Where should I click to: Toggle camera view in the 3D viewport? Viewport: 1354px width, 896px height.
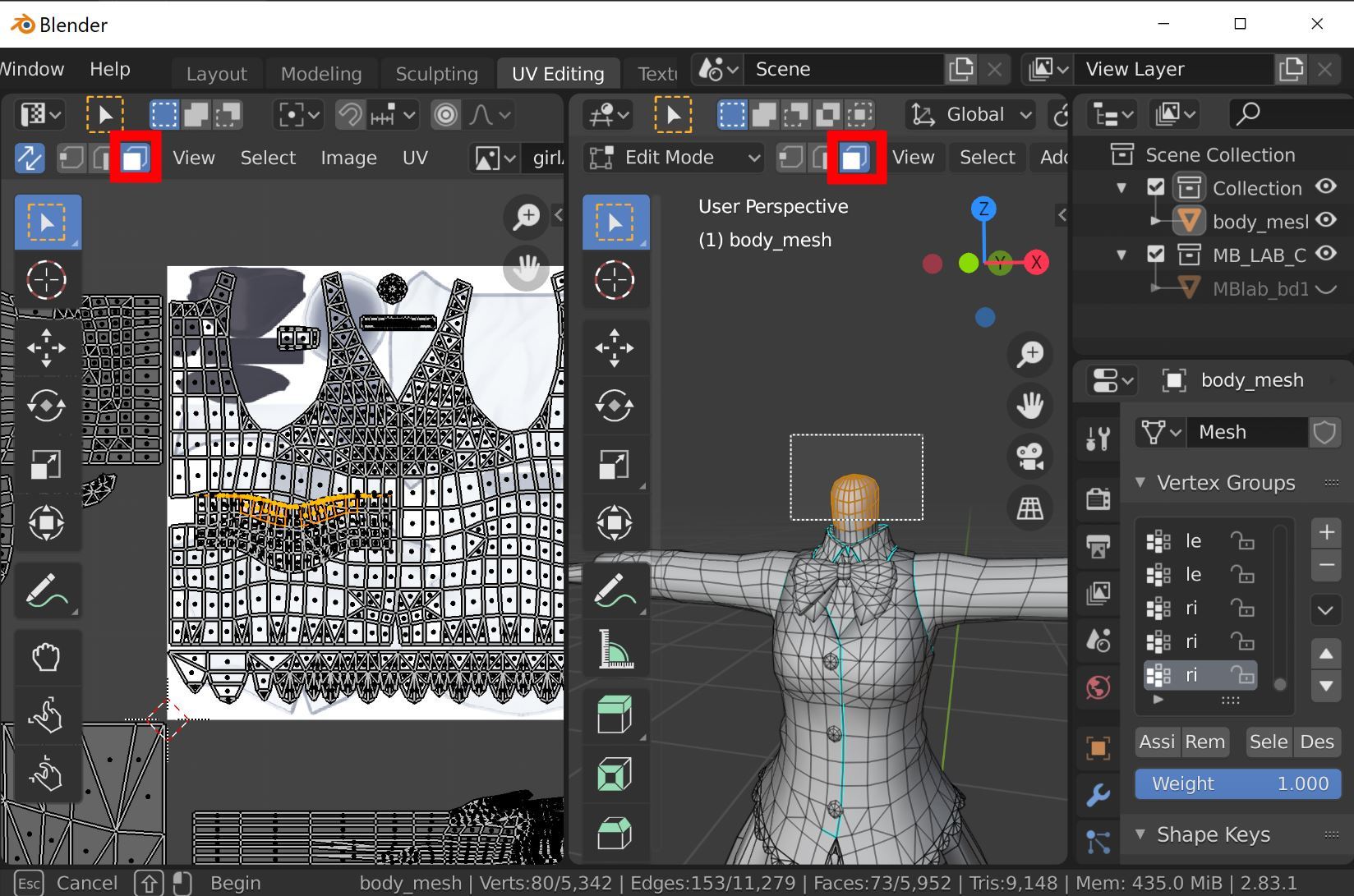(1029, 457)
